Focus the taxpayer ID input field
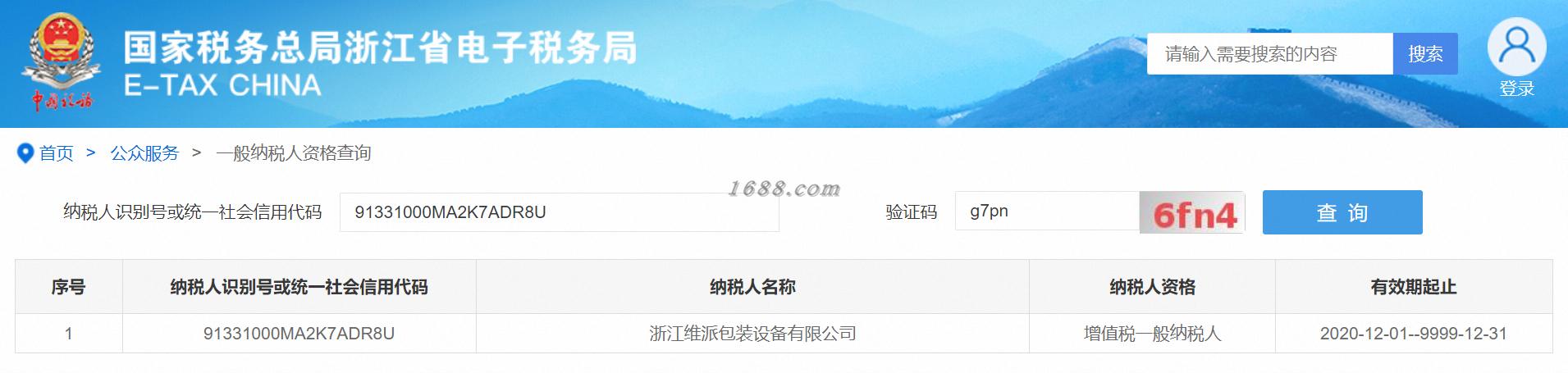Screen dimensions: 1568x373 pos(559,212)
